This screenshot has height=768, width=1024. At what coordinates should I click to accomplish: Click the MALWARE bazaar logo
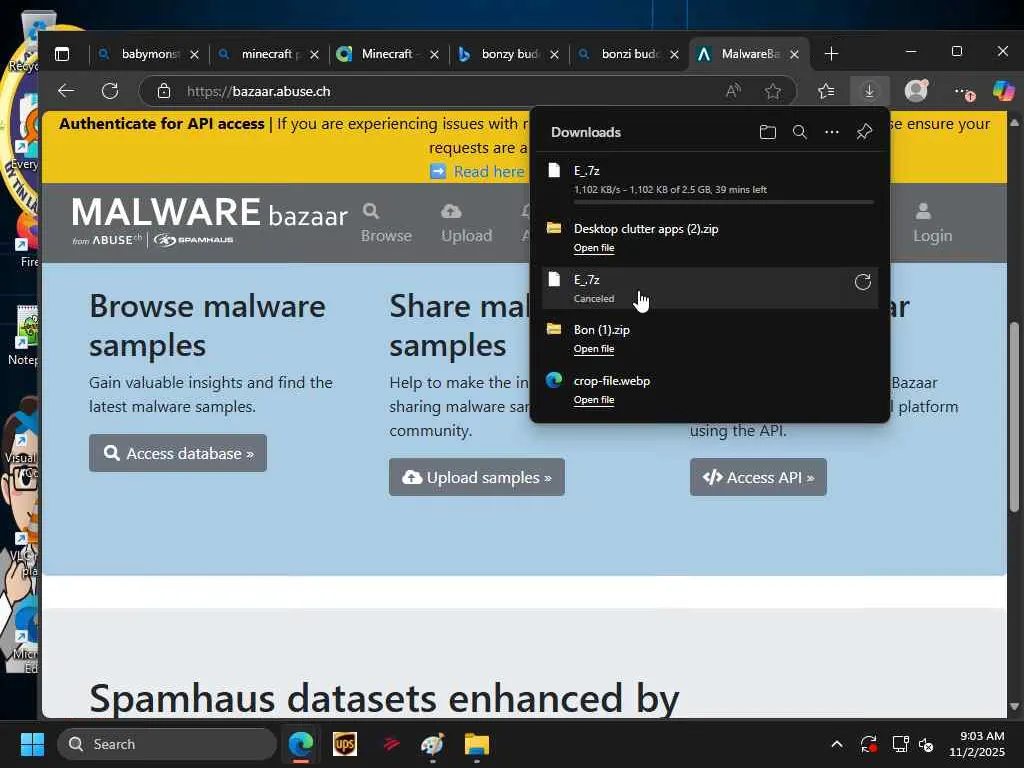(209, 221)
